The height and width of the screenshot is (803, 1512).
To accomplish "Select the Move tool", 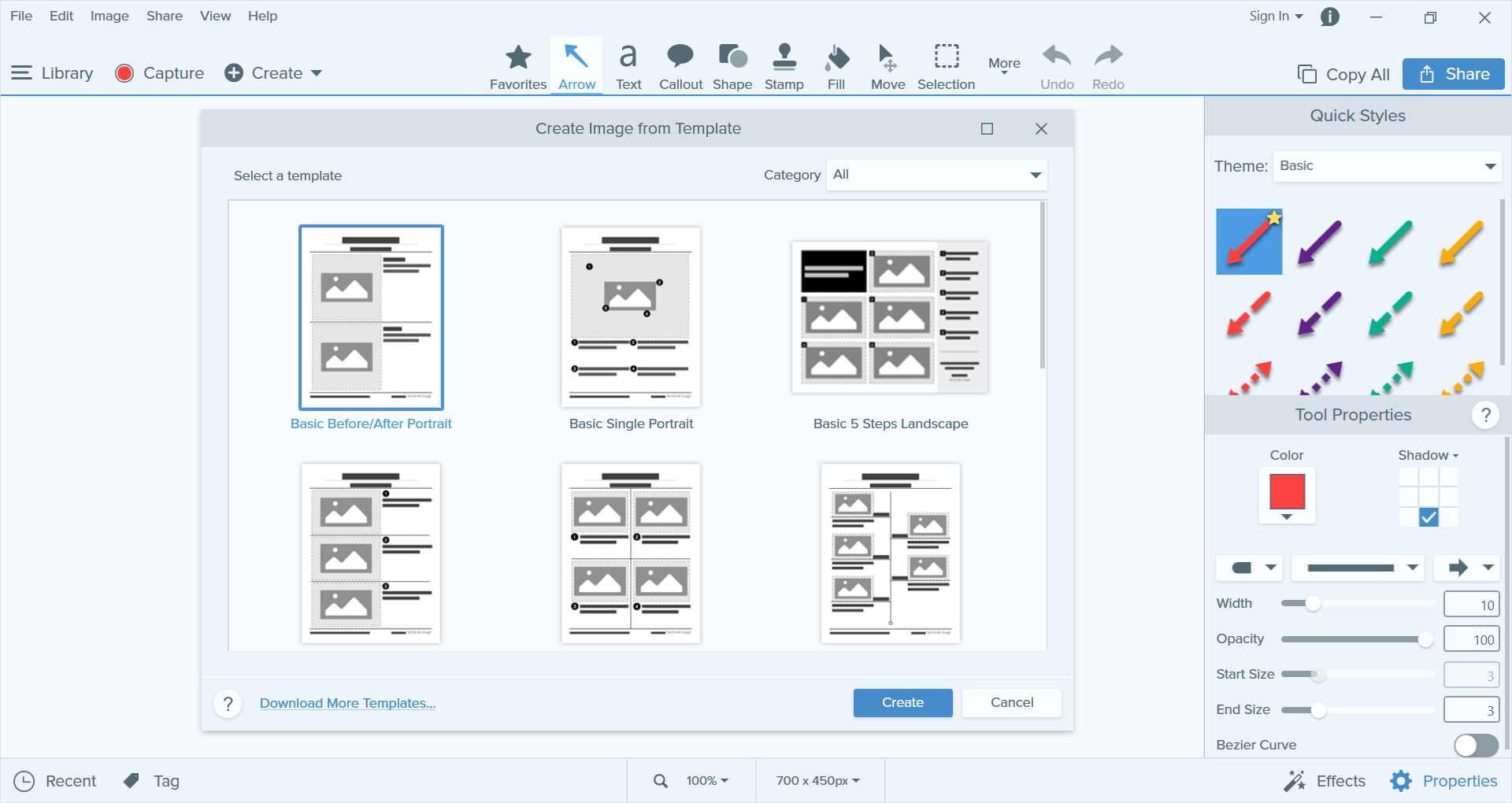I will click(887, 65).
